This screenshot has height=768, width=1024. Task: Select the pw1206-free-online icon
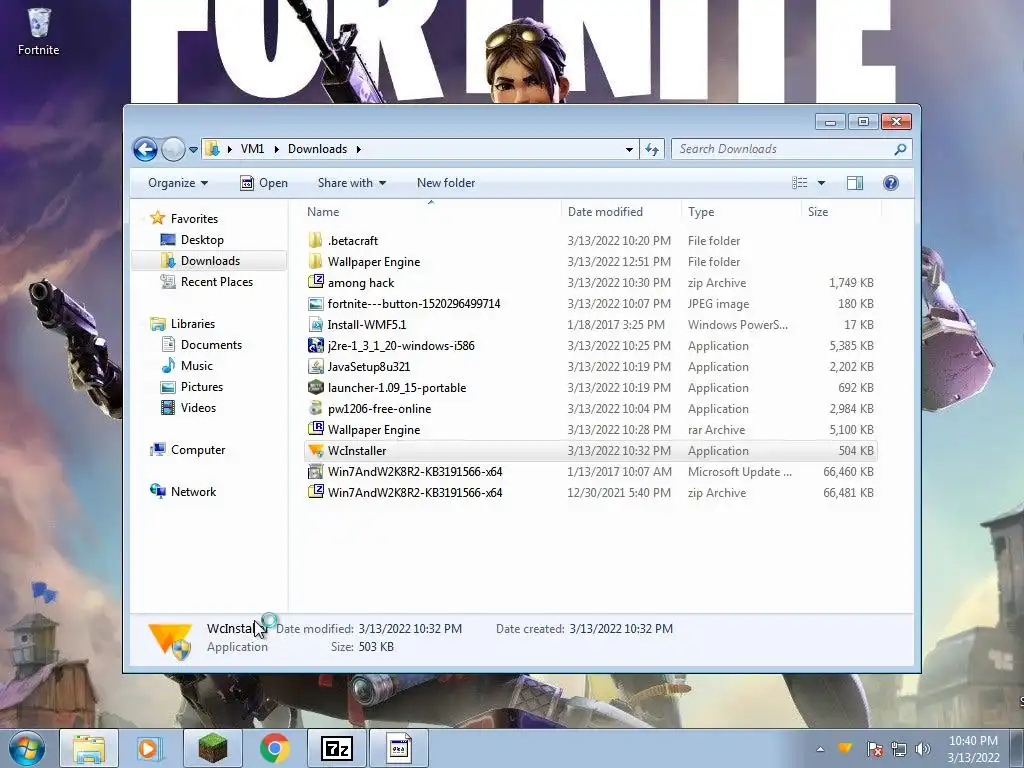click(x=315, y=408)
